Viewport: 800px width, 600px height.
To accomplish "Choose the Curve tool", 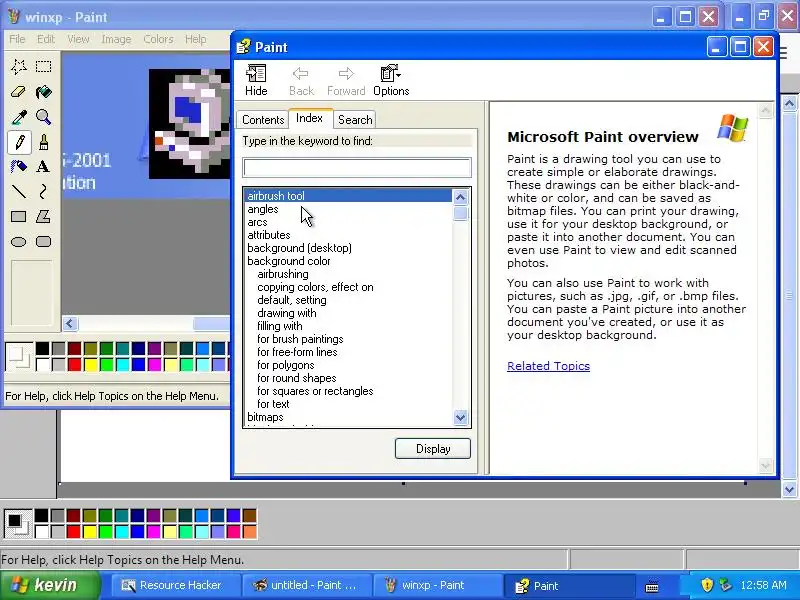I will pyautogui.click(x=43, y=191).
